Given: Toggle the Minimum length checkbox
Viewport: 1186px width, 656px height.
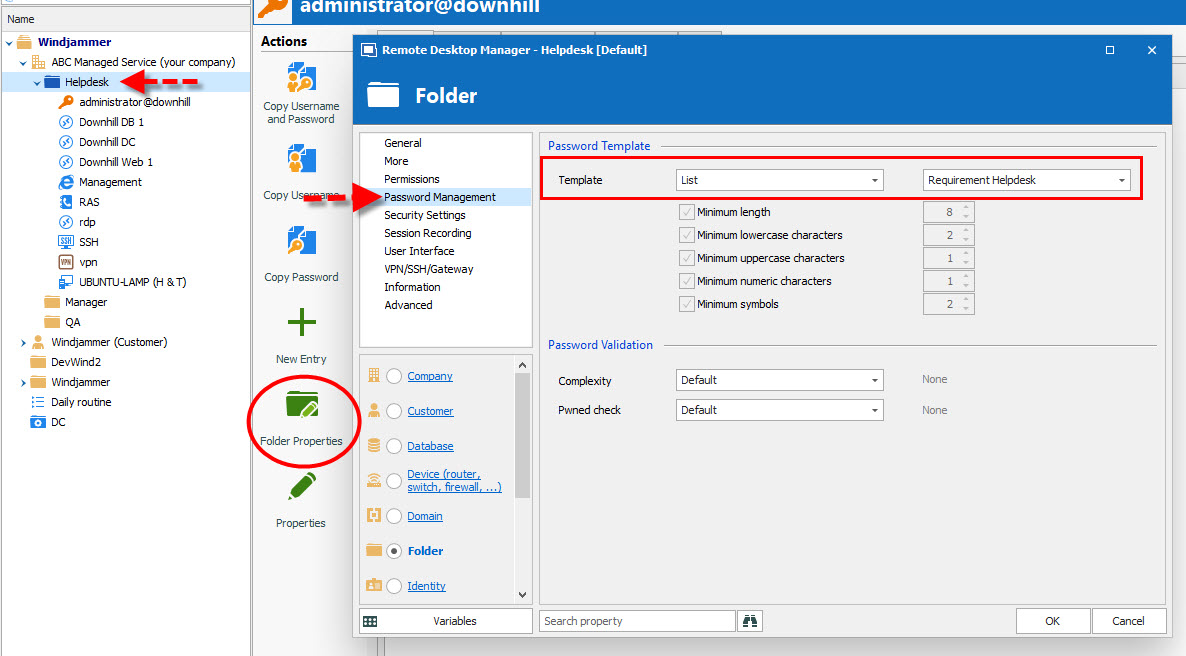Looking at the screenshot, I should (x=686, y=212).
